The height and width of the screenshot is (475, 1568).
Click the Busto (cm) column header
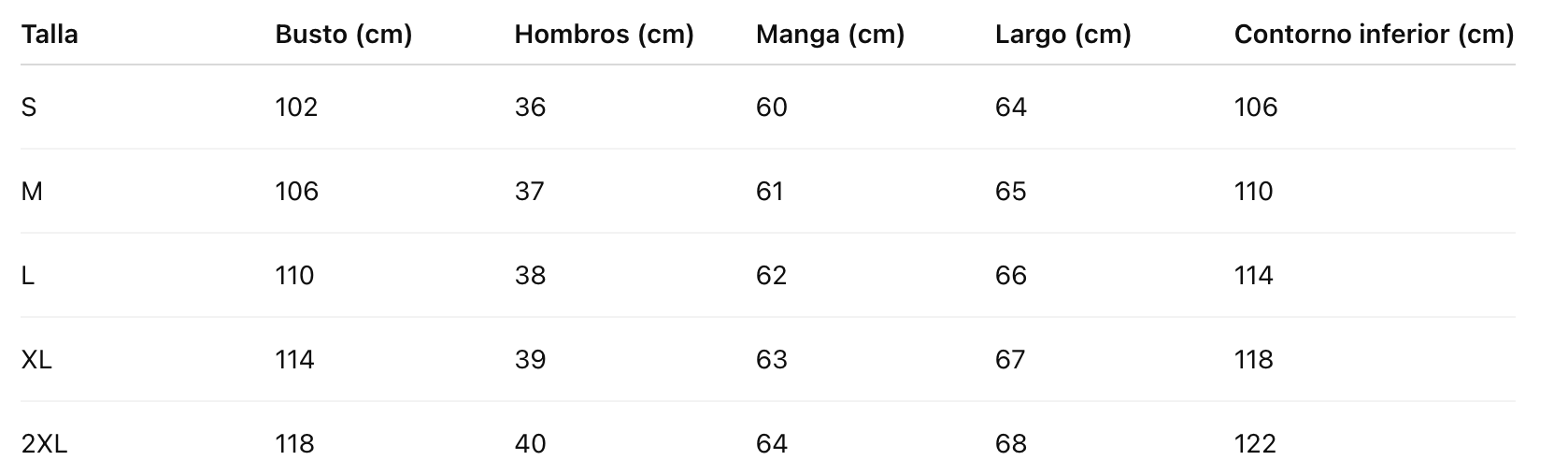343,35
